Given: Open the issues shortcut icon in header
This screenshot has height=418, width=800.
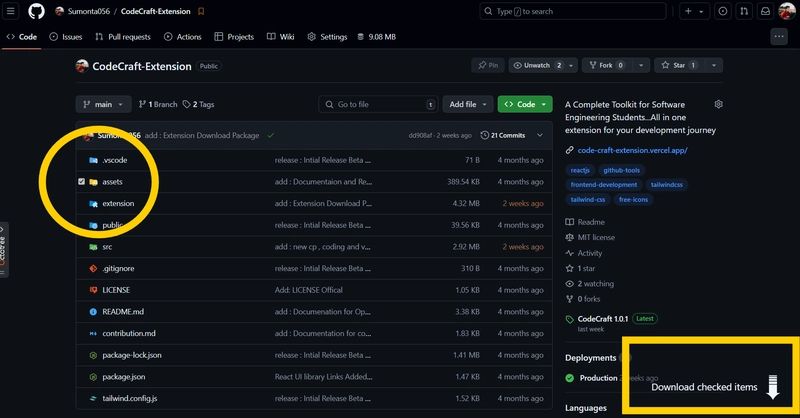Looking at the screenshot, I should click(x=722, y=11).
